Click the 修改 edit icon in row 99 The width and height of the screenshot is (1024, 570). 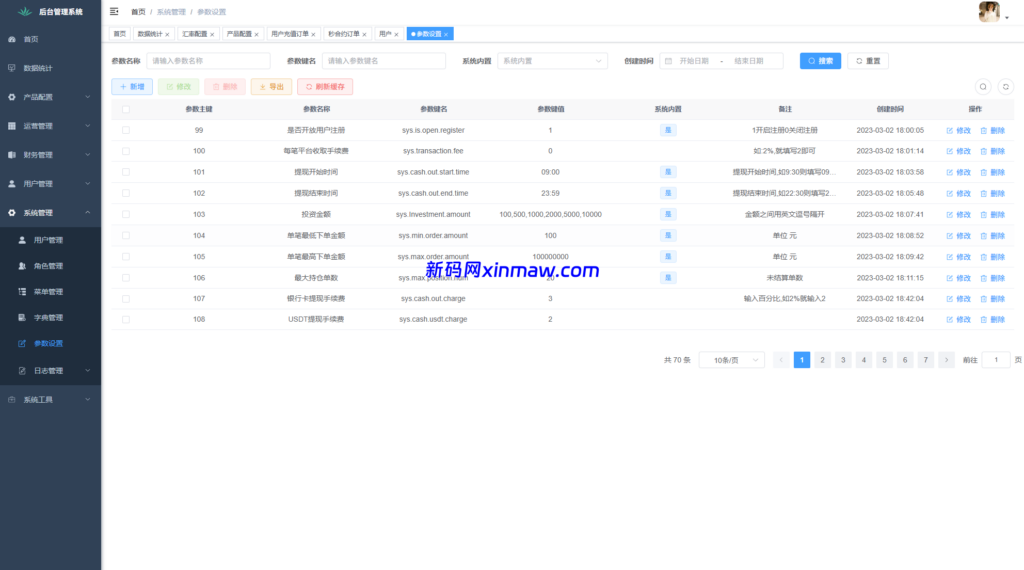pos(950,131)
